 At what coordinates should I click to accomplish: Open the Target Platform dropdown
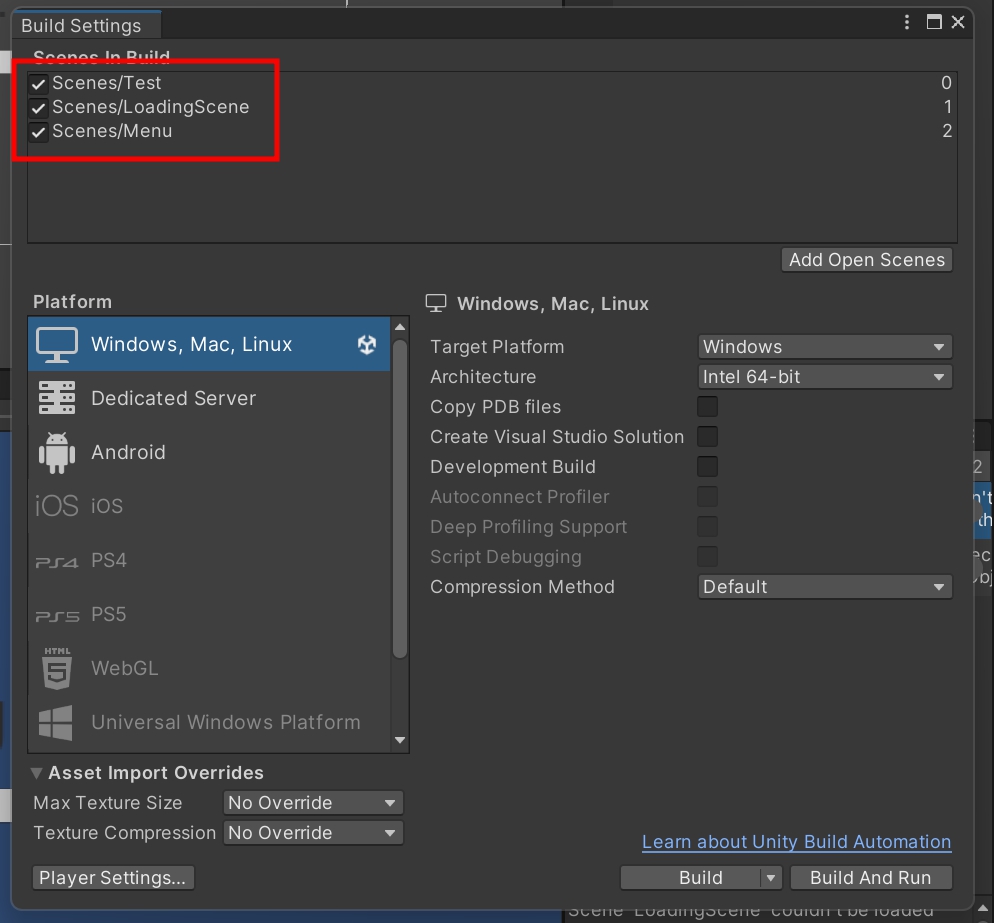pyautogui.click(x=825, y=347)
